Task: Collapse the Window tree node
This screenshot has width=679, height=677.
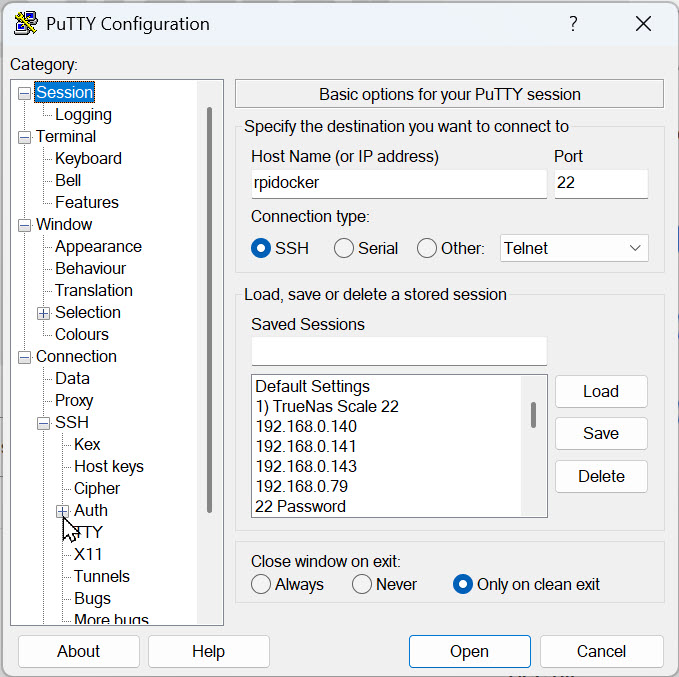Action: tap(24, 225)
